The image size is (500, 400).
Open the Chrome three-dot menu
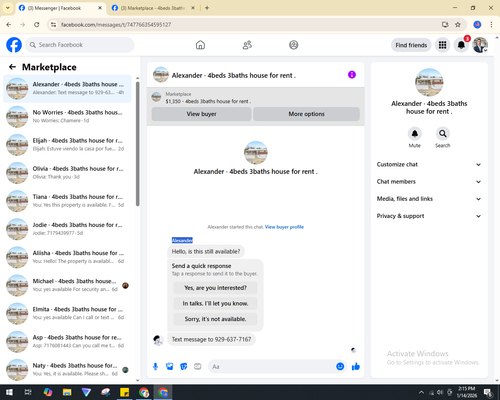click(491, 25)
